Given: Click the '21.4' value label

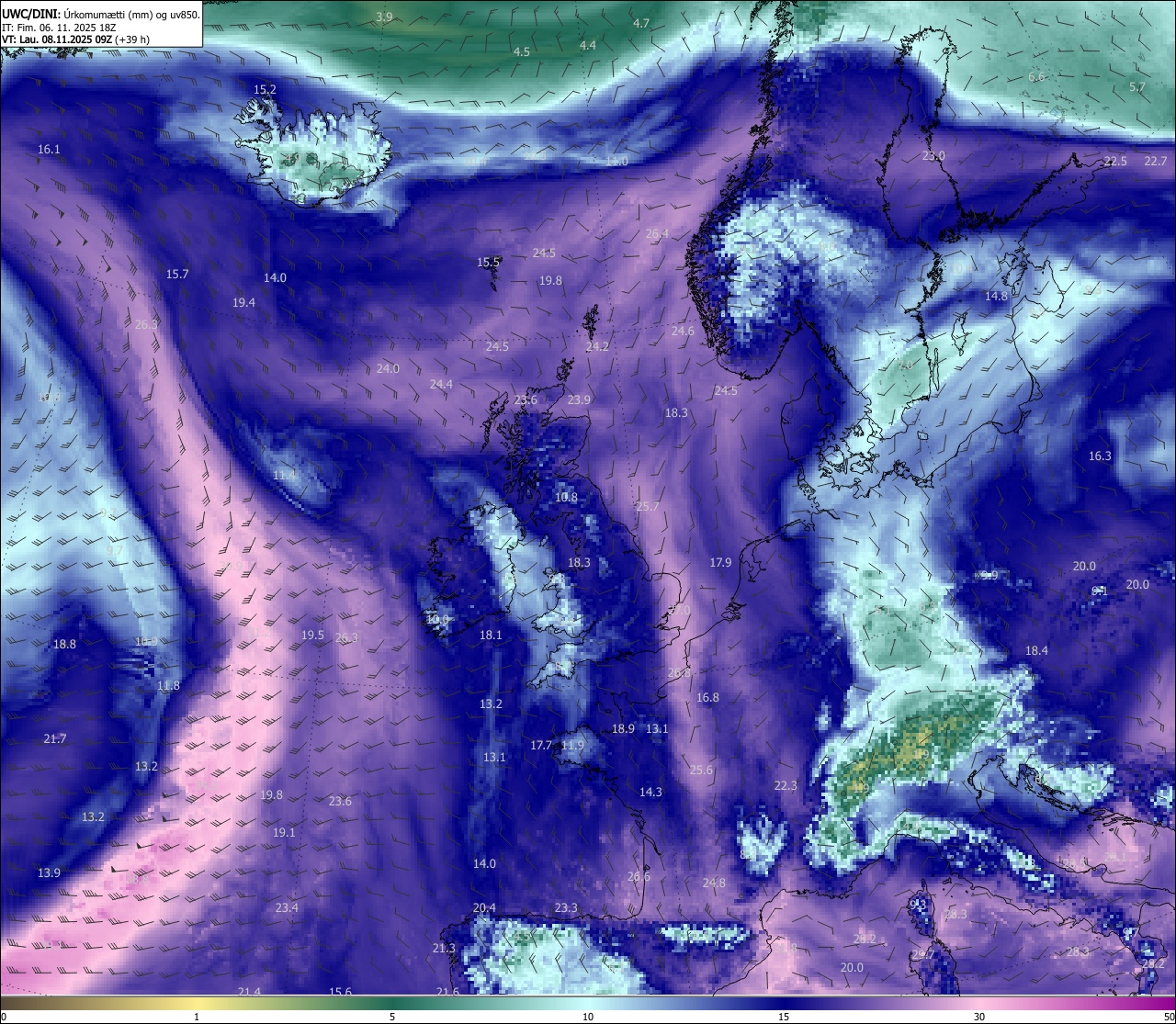Looking at the screenshot, I should 249,992.
